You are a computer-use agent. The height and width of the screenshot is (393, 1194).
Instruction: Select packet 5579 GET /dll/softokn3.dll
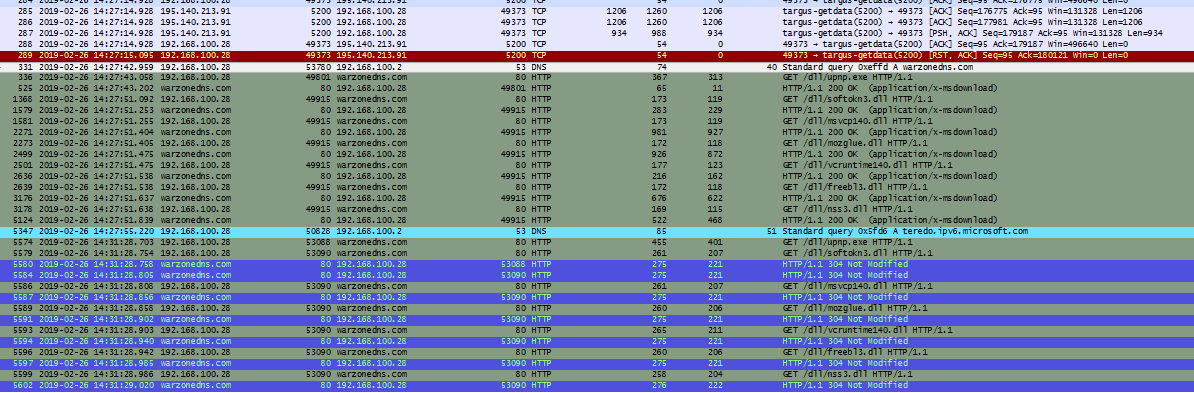(x=597, y=253)
